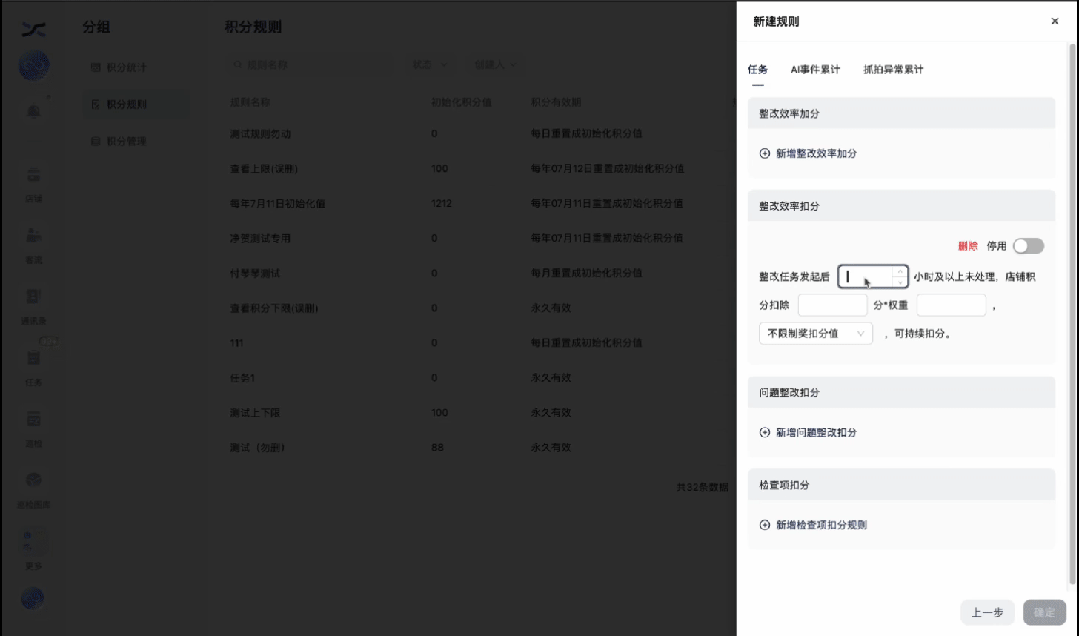Close the 新建规则 drawer
The height and width of the screenshot is (636, 1079).
1054,21
